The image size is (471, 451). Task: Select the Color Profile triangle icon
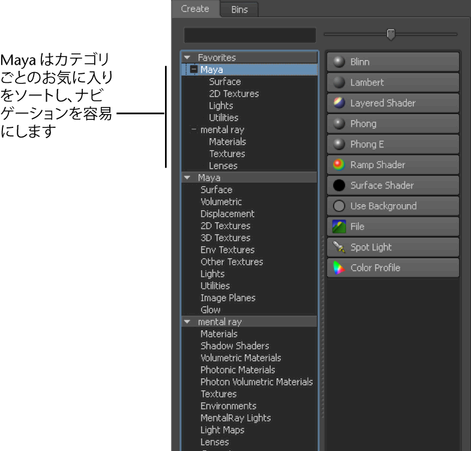339,268
